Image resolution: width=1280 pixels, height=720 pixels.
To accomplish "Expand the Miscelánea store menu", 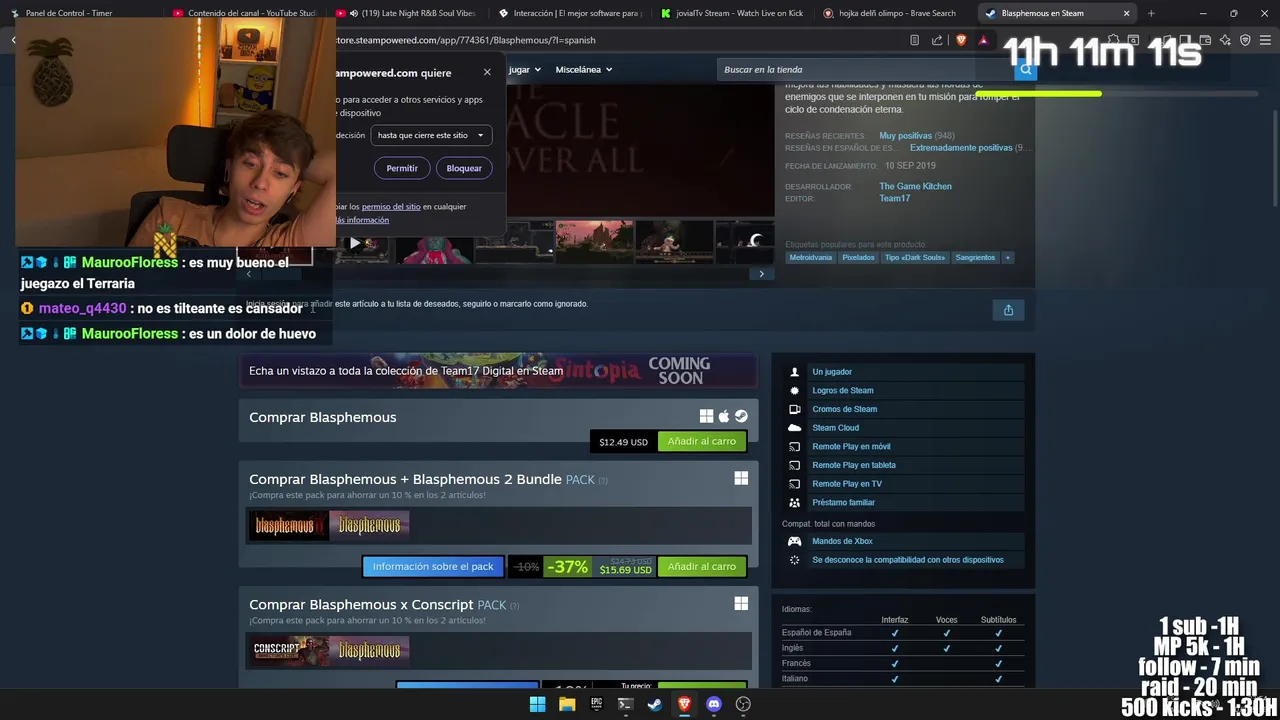I will 584,70.
